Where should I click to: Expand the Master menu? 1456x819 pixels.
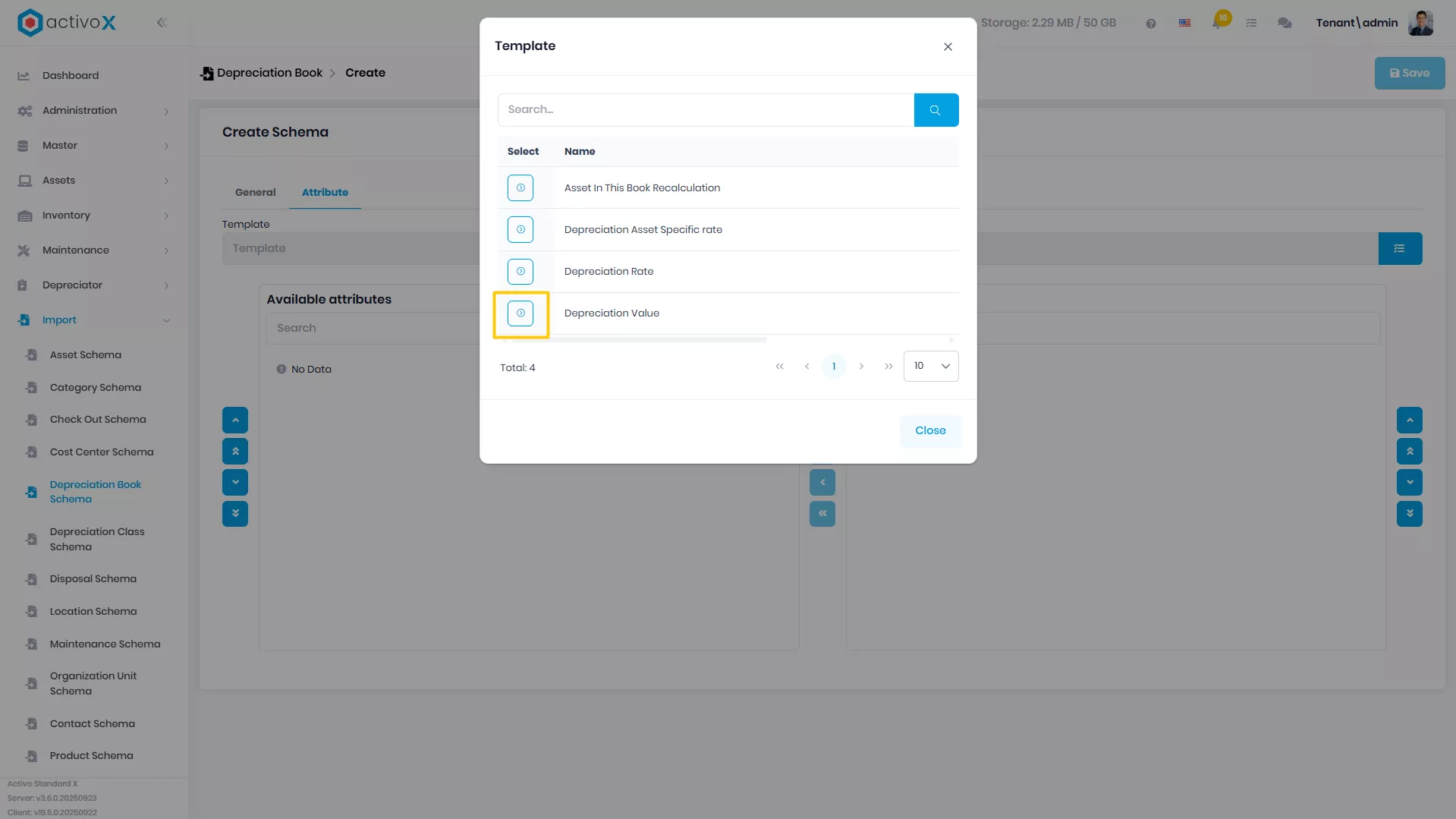tap(94, 146)
